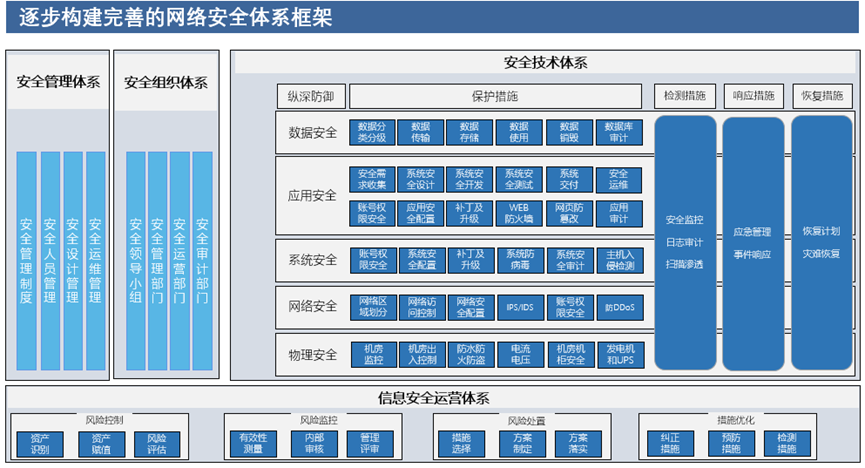Image resolution: width=865 pixels, height=468 pixels.
Task: Click the 纵深防御 header label
Action: tap(311, 97)
